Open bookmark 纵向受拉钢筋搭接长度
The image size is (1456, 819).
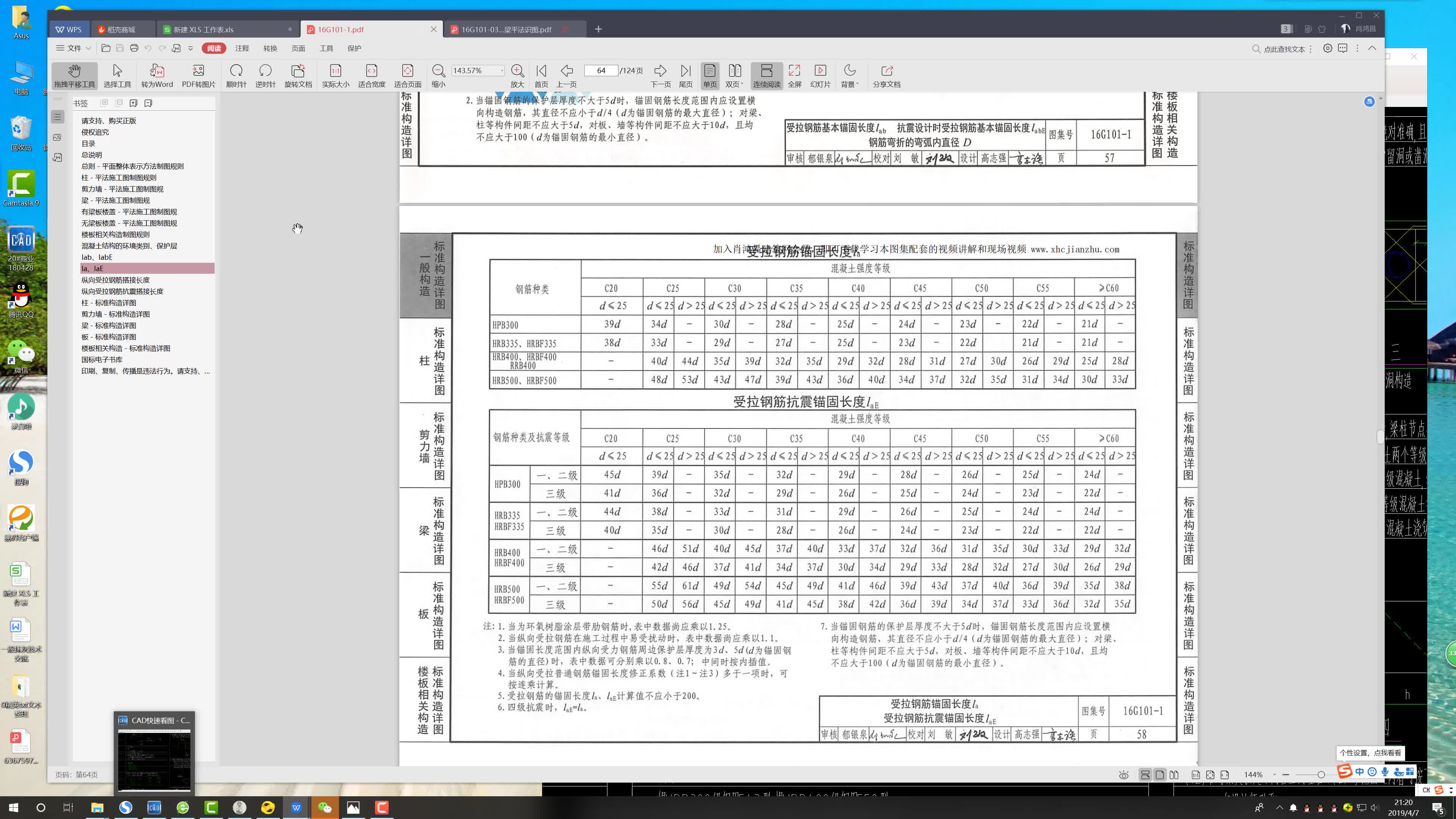[115, 280]
